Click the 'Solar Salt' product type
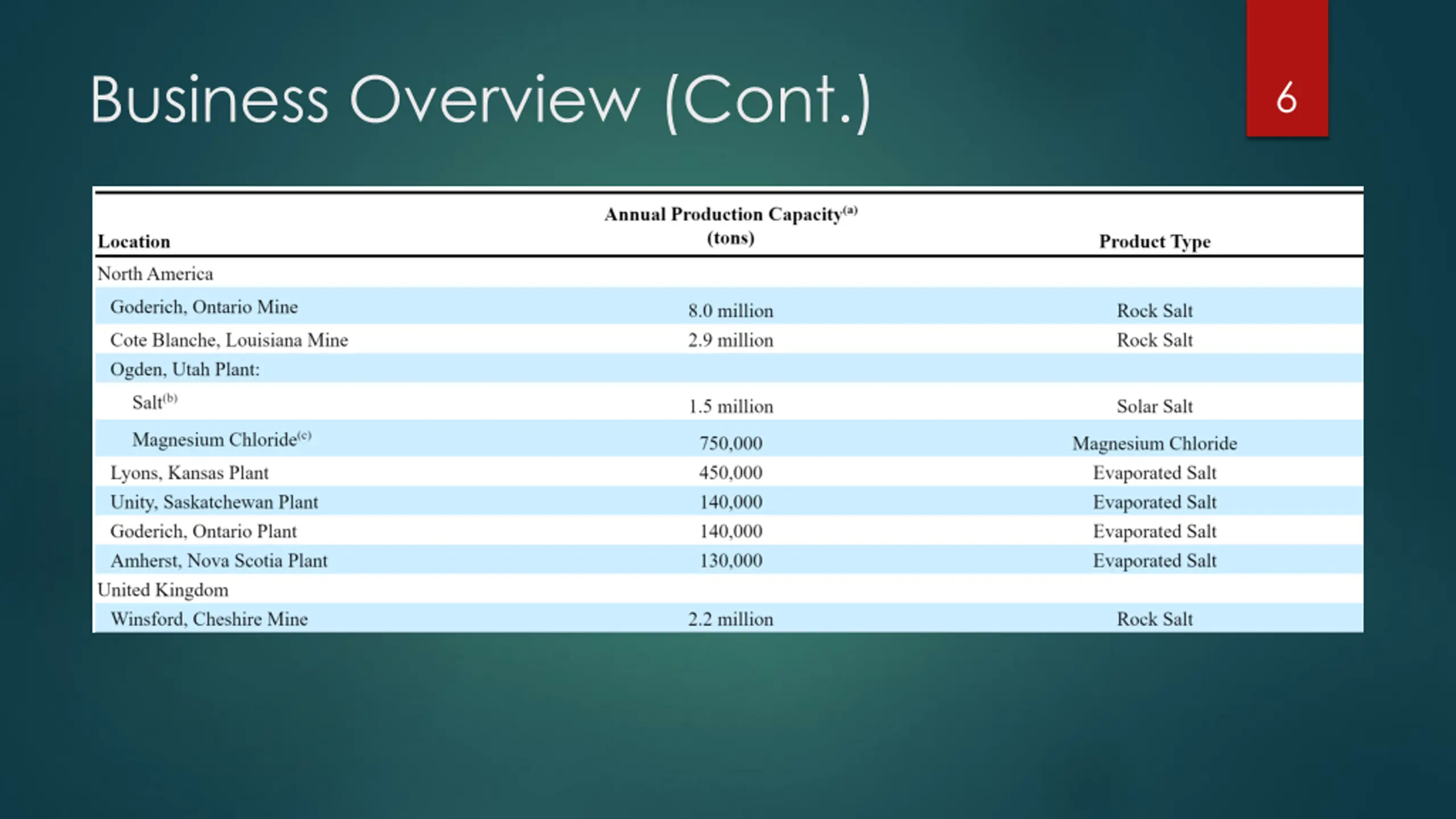This screenshot has height=819, width=1456. click(1155, 406)
